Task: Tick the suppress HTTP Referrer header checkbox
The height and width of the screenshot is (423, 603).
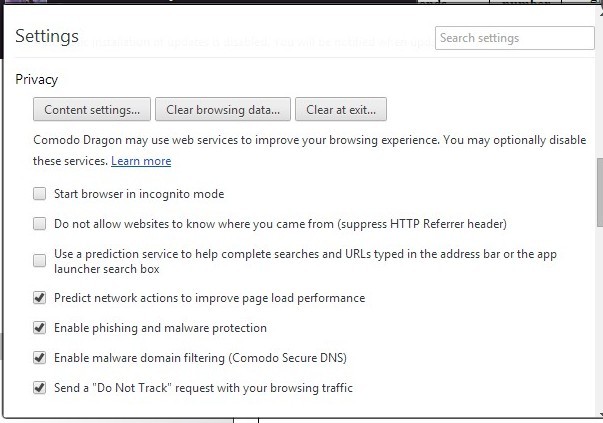Action: (x=40, y=224)
